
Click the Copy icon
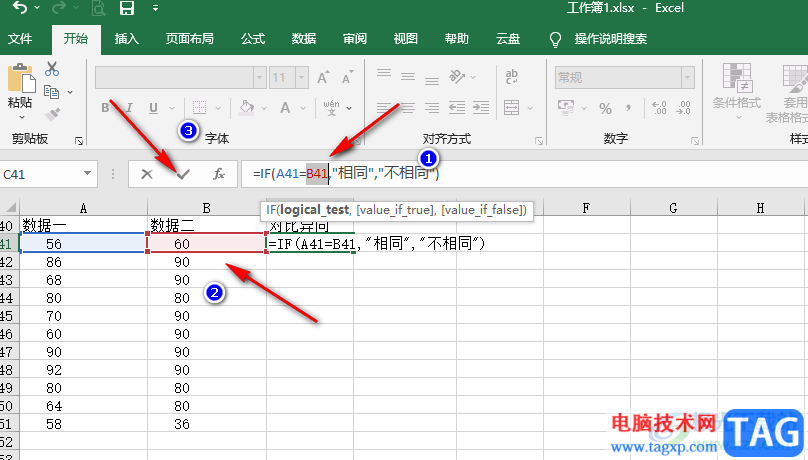[52, 92]
